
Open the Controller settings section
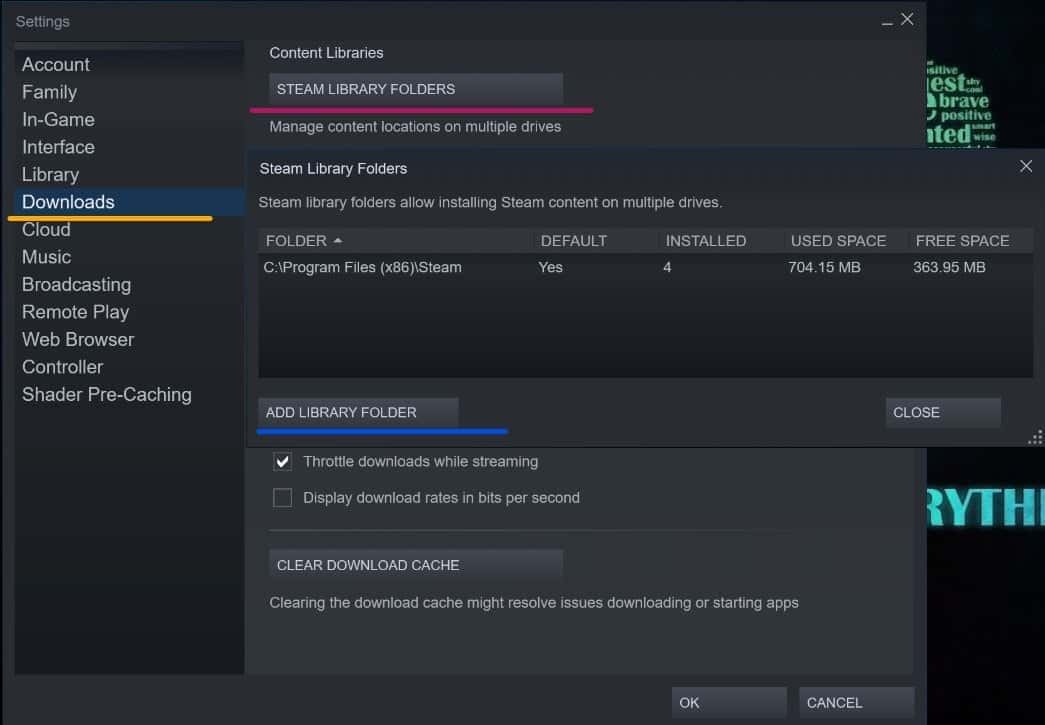pyautogui.click(x=62, y=367)
